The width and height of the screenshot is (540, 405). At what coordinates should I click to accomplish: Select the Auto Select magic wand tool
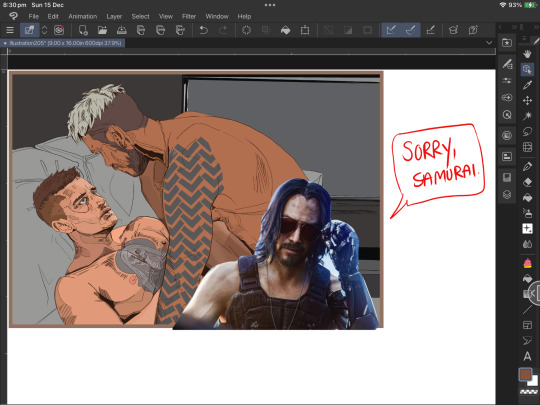[527, 116]
